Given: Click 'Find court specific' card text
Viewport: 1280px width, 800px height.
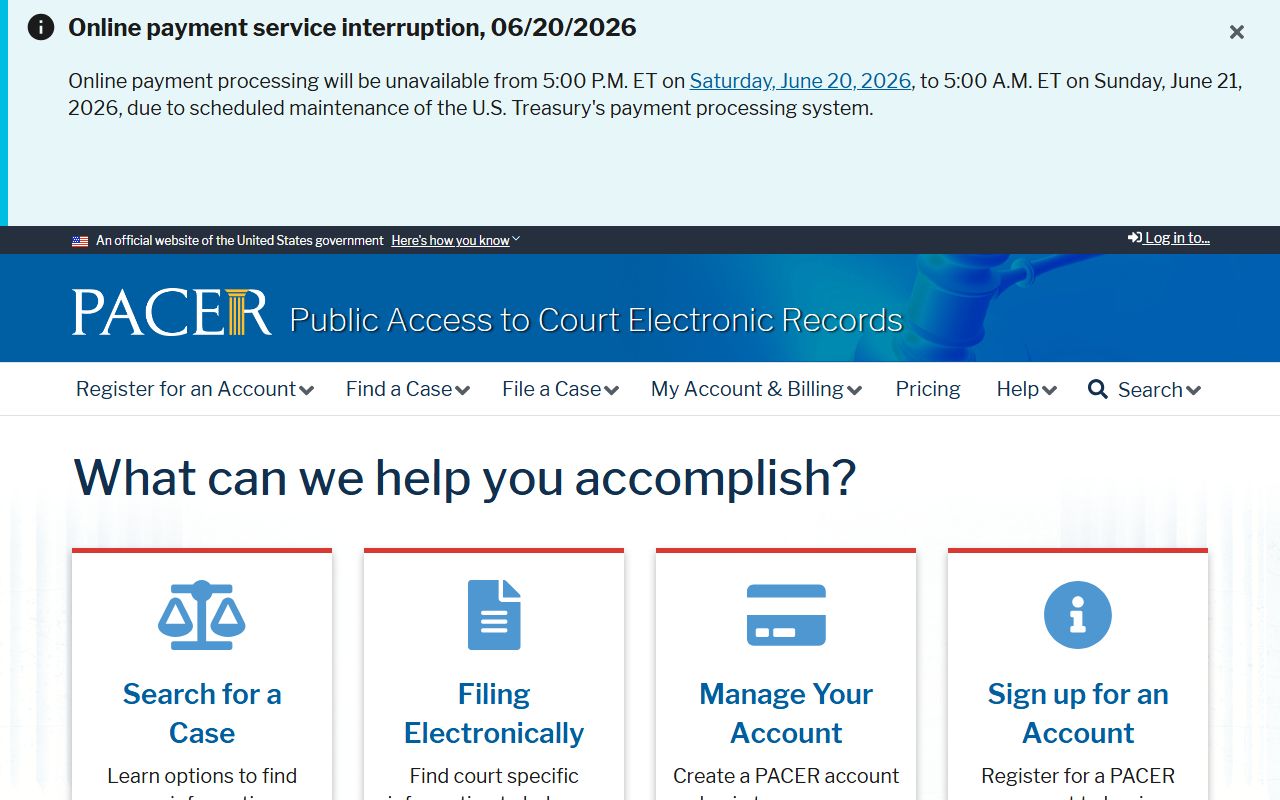Looking at the screenshot, I should 494,776.
